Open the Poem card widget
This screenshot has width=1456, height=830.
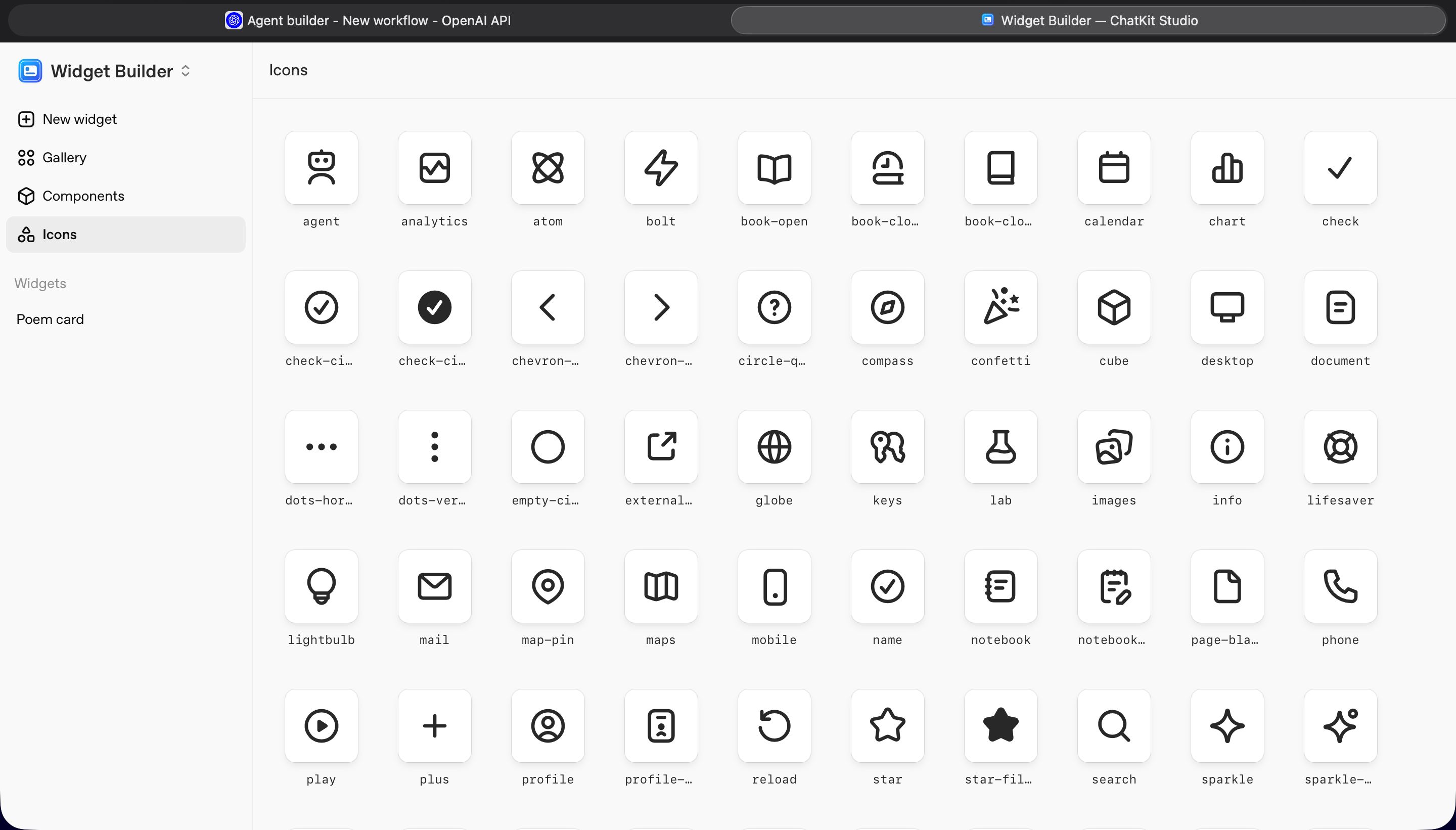coord(50,319)
